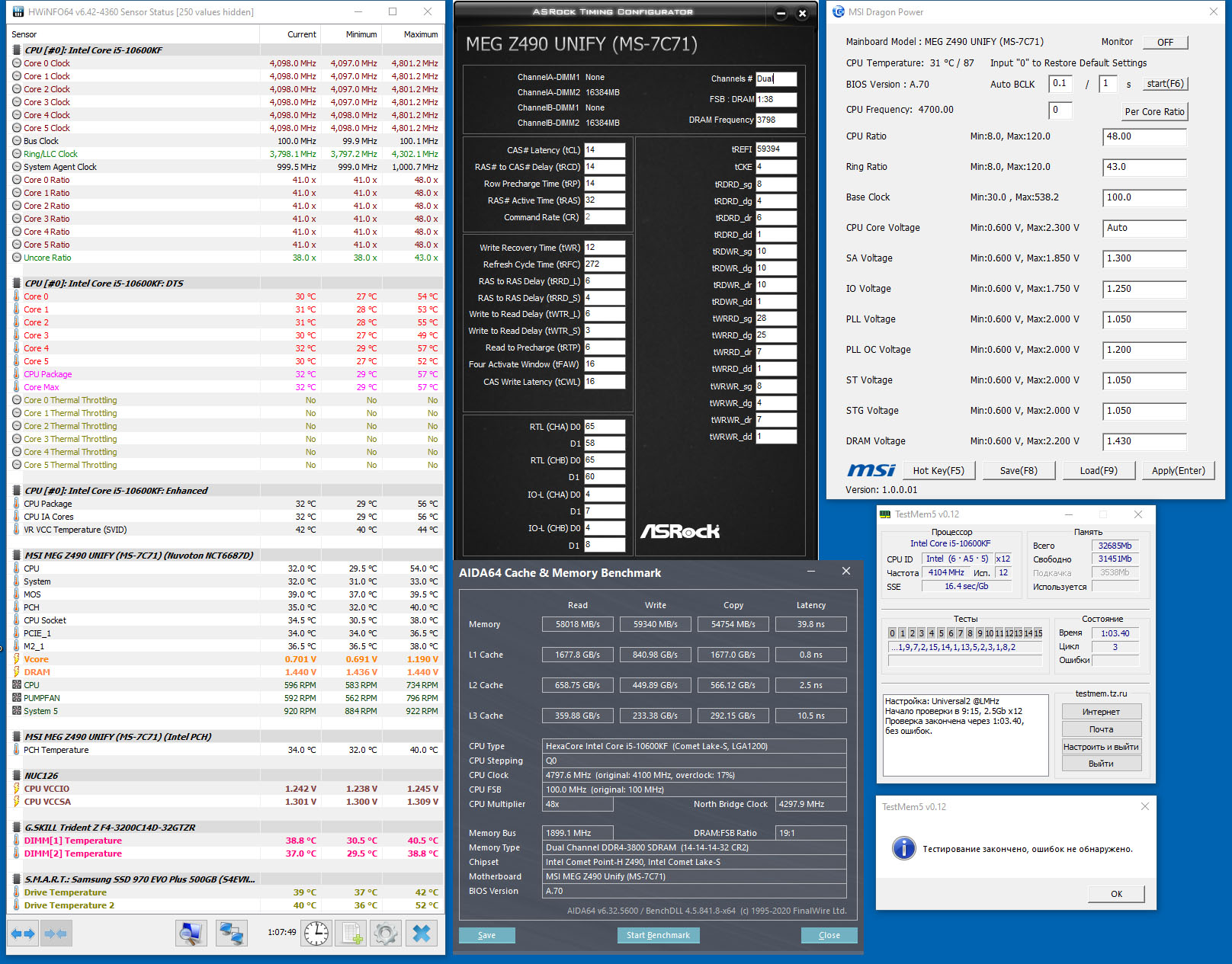
Task: Click the Base Clock field showing 100.0
Action: [x=1144, y=198]
